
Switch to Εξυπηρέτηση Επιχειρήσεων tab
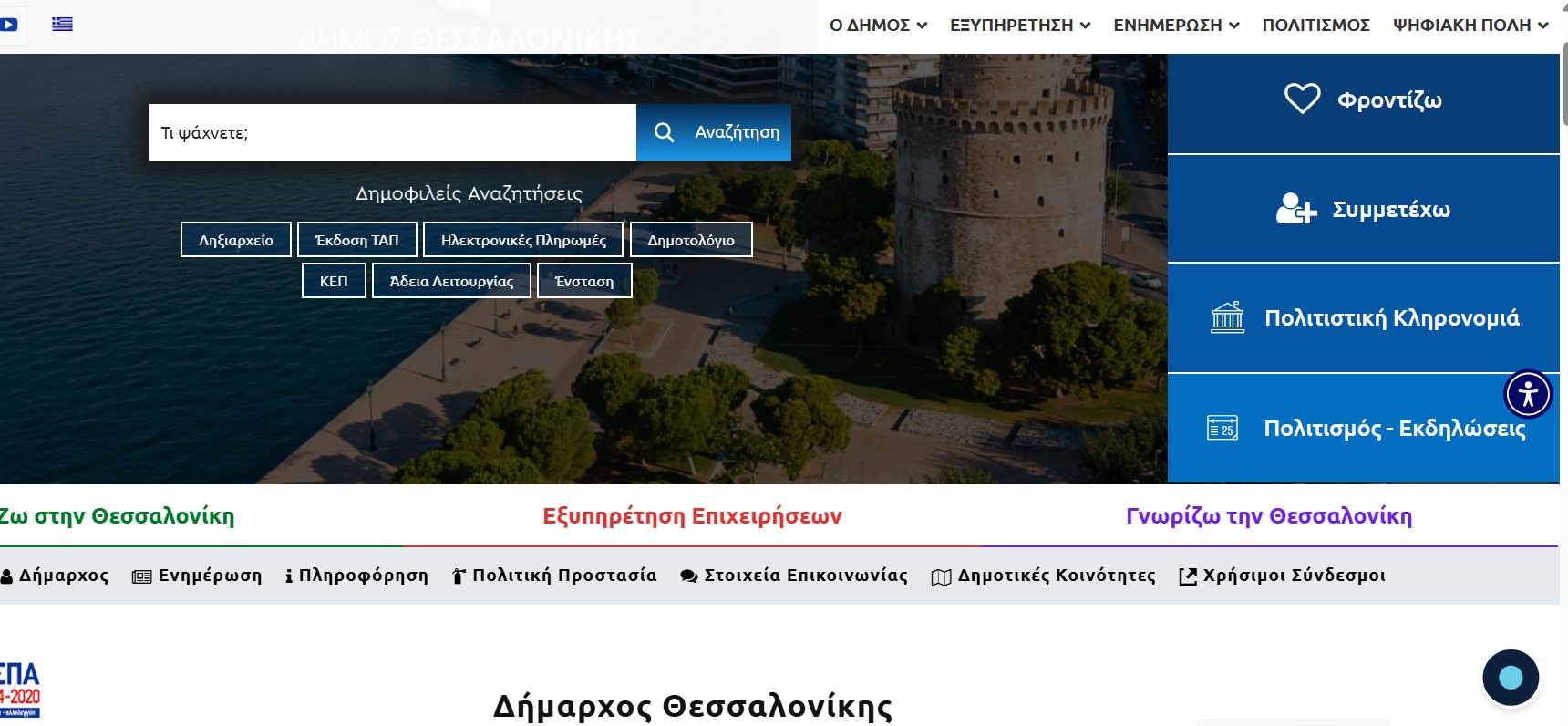[692, 516]
